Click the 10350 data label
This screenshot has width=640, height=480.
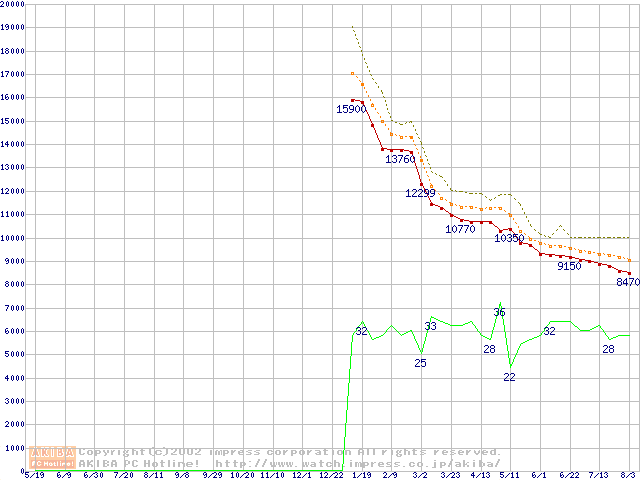pos(509,238)
